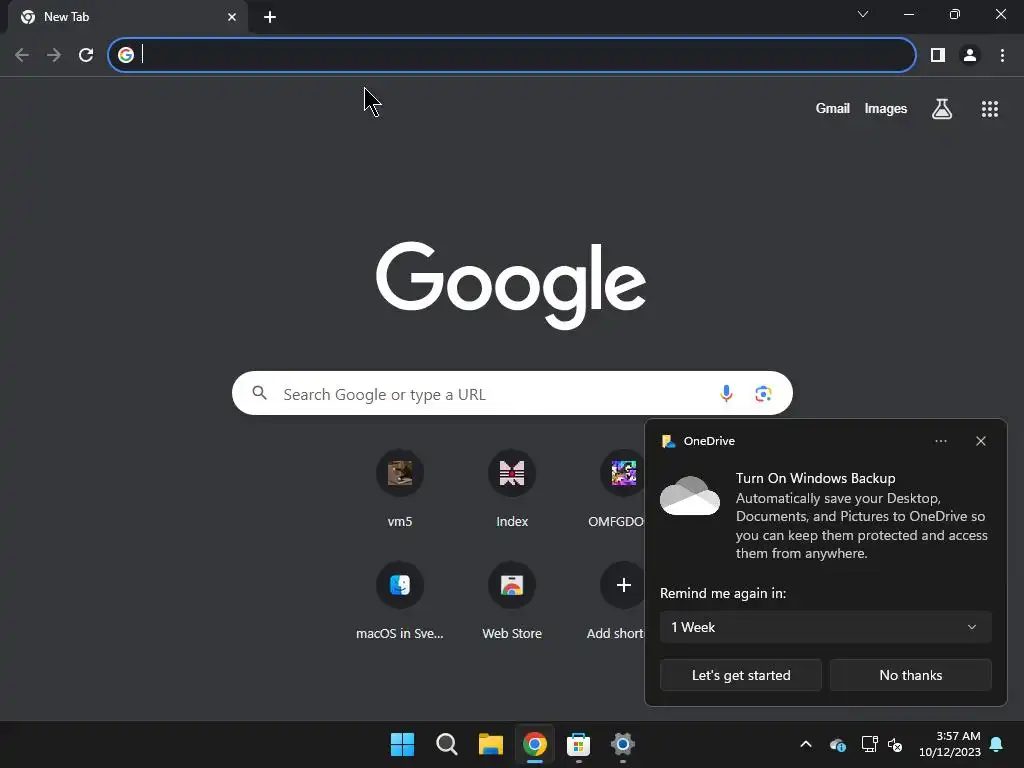The width and height of the screenshot is (1024, 768).
Task: Expand the Remind me again dropdown
Action: coord(825,627)
